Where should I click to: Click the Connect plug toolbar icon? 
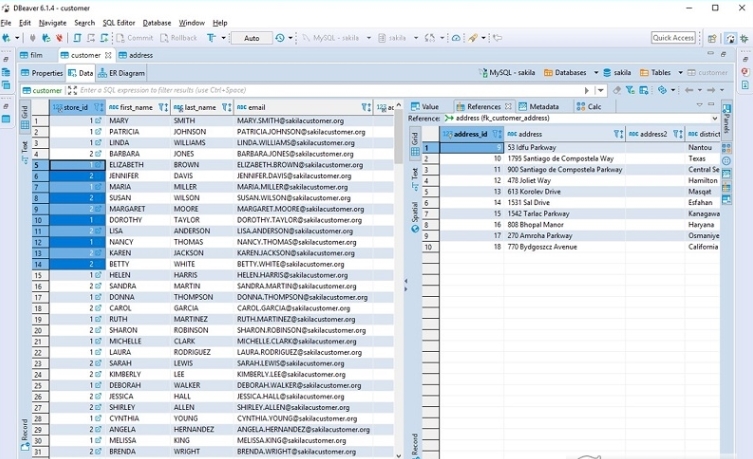tap(33, 38)
